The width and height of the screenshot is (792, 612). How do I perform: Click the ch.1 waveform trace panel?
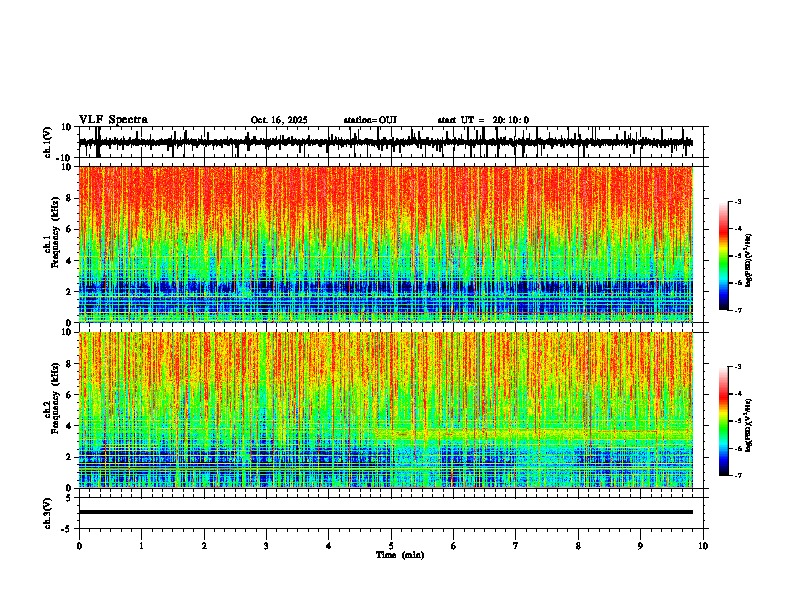[391, 142]
